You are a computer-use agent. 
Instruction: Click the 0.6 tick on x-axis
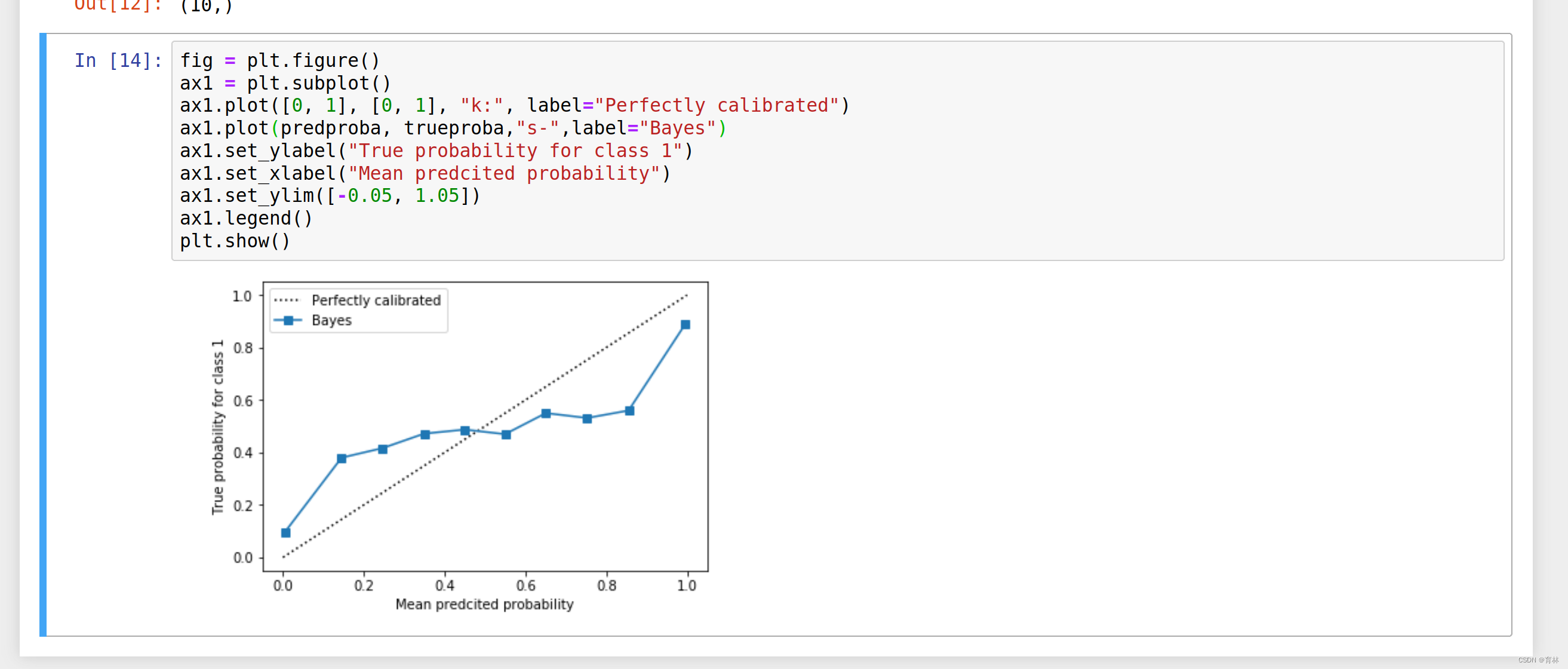click(x=525, y=585)
